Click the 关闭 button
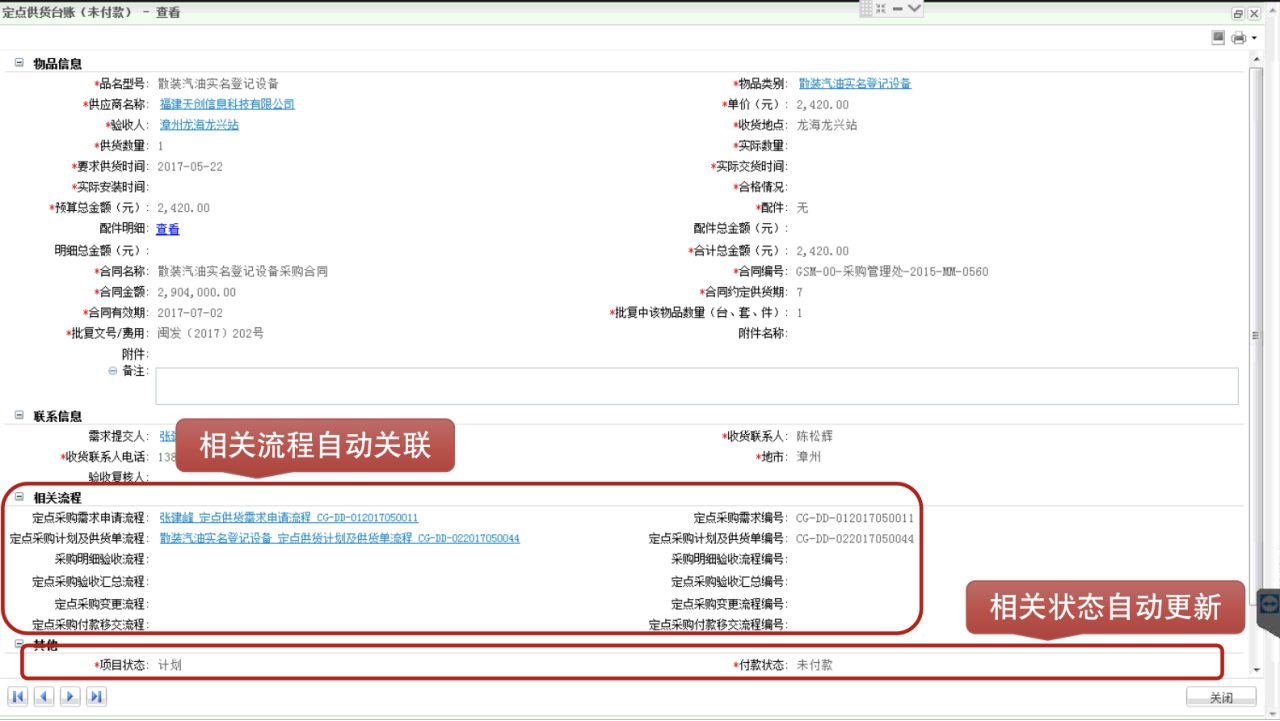This screenshot has height=721, width=1280. click(1221, 697)
